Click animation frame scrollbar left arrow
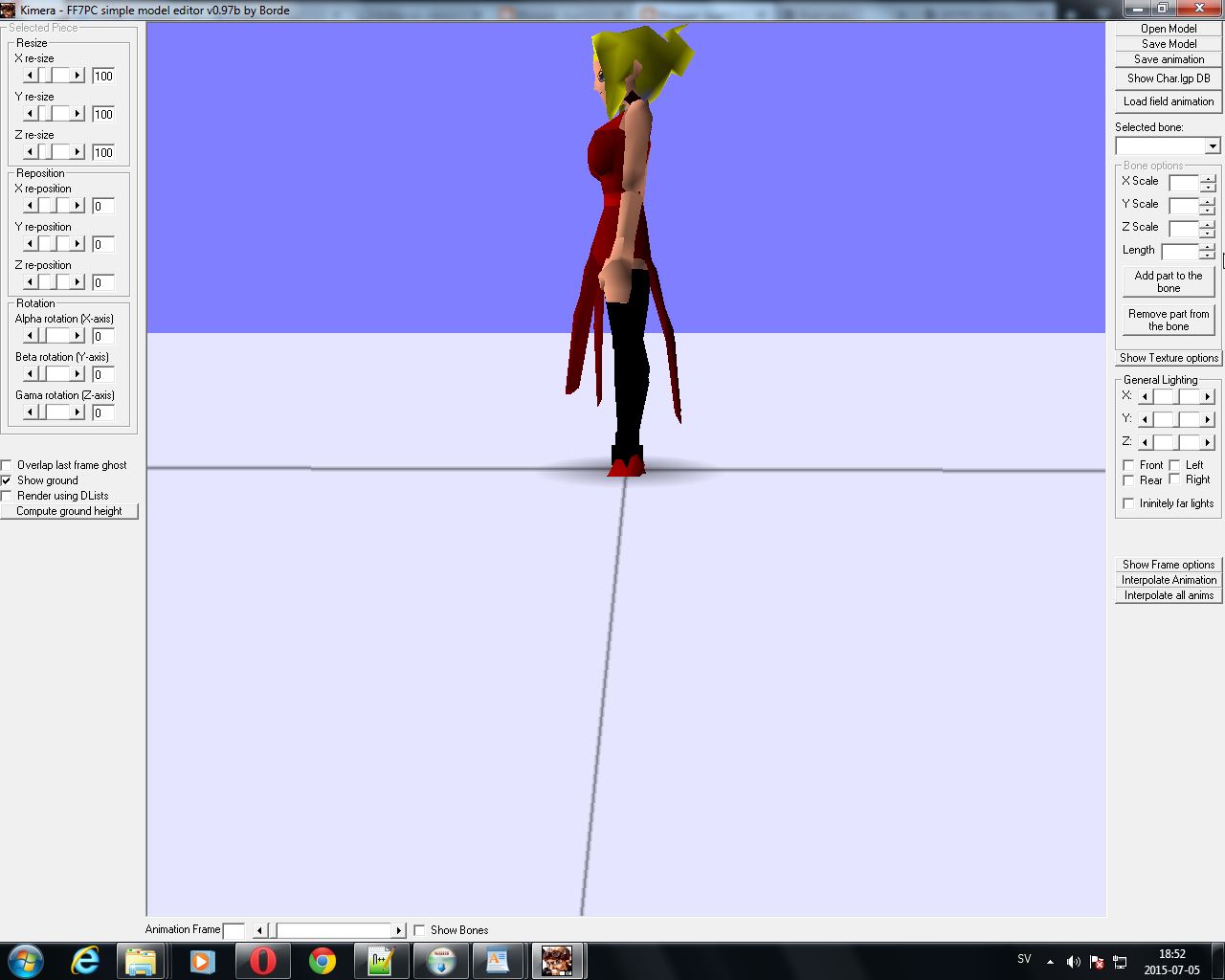The height and width of the screenshot is (980, 1225). click(x=259, y=930)
